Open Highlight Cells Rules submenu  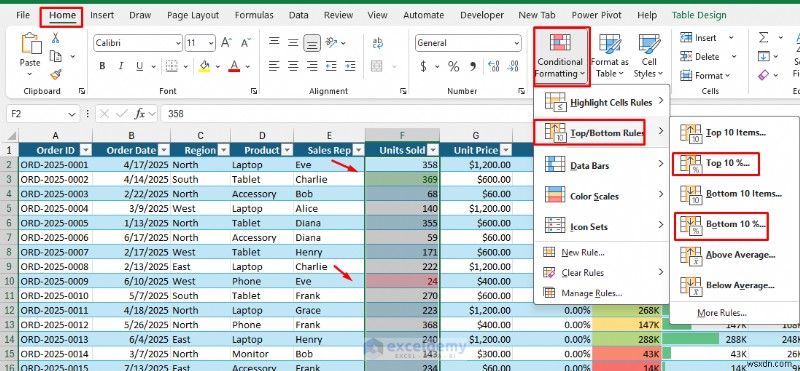(601, 102)
